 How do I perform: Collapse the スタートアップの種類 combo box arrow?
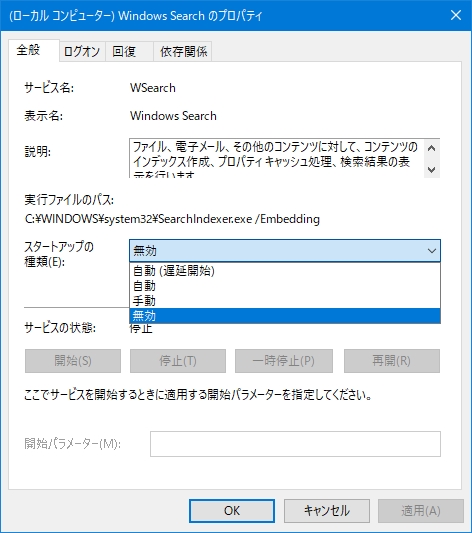point(432,251)
